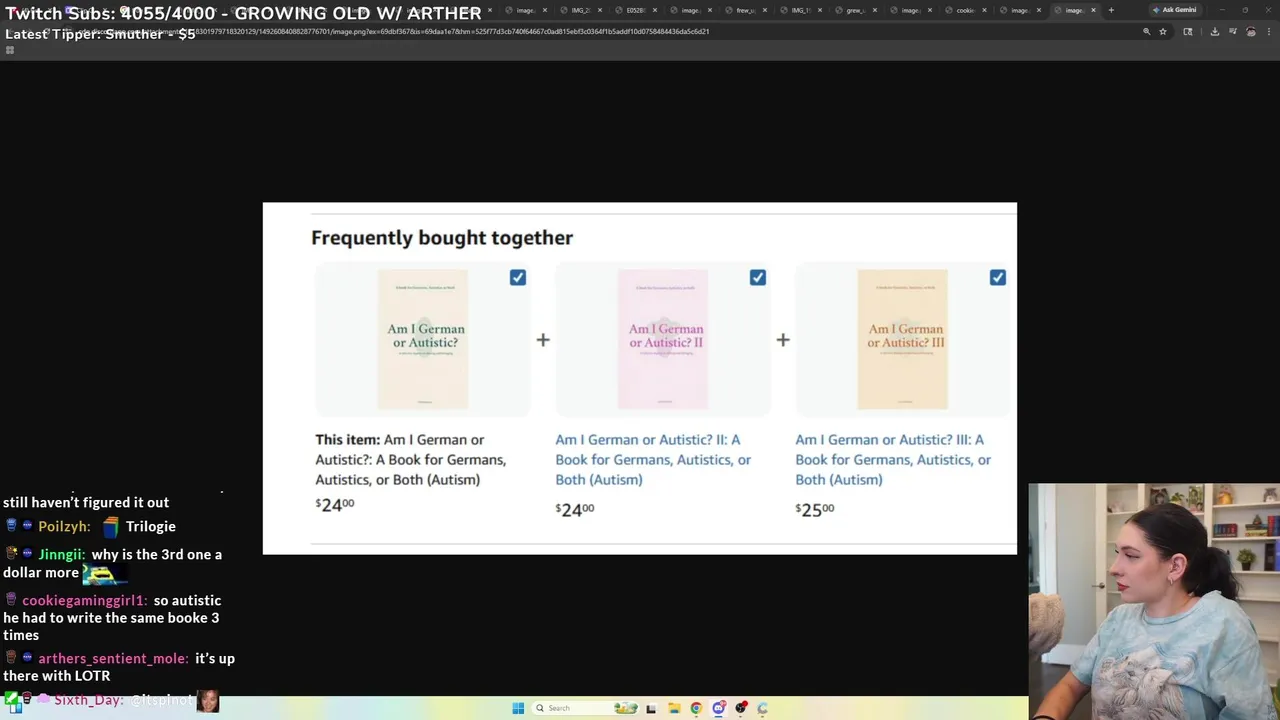Click the 'Frequently bought together' heading

(442, 237)
